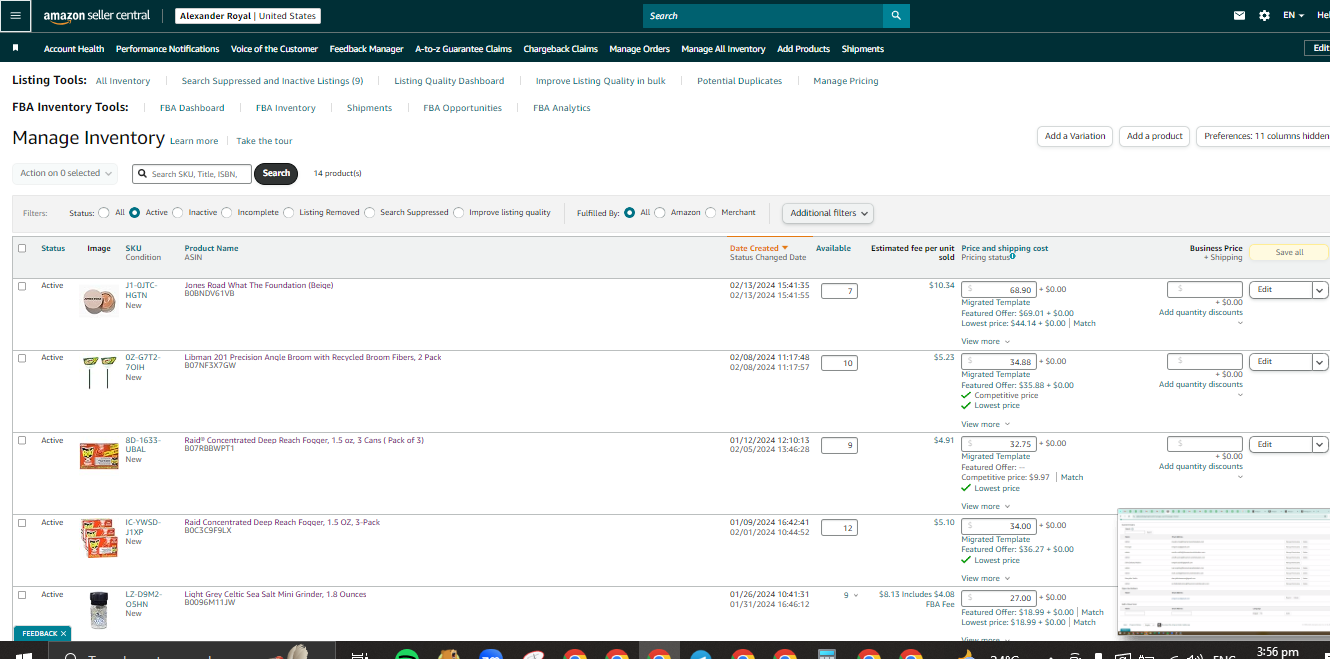Screen dimensions: 1330x659
Task: Click the 68.90 price input field
Action: [998, 290]
